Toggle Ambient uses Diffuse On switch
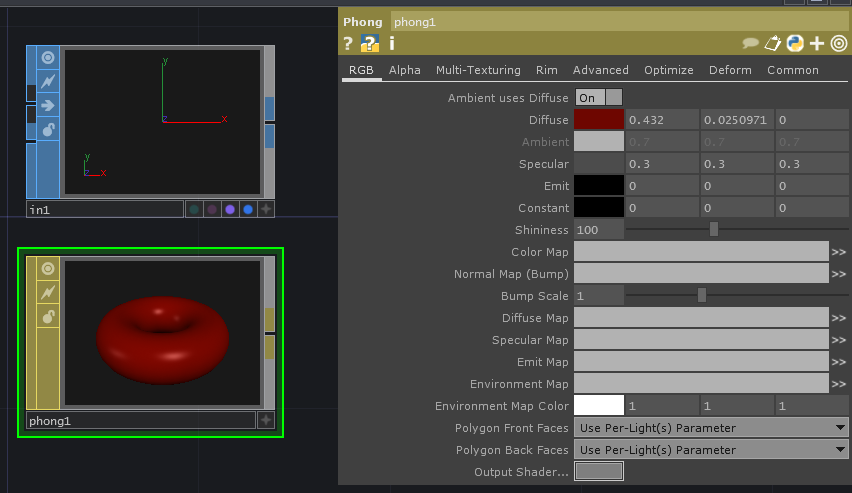852x493 pixels. [x=598, y=98]
